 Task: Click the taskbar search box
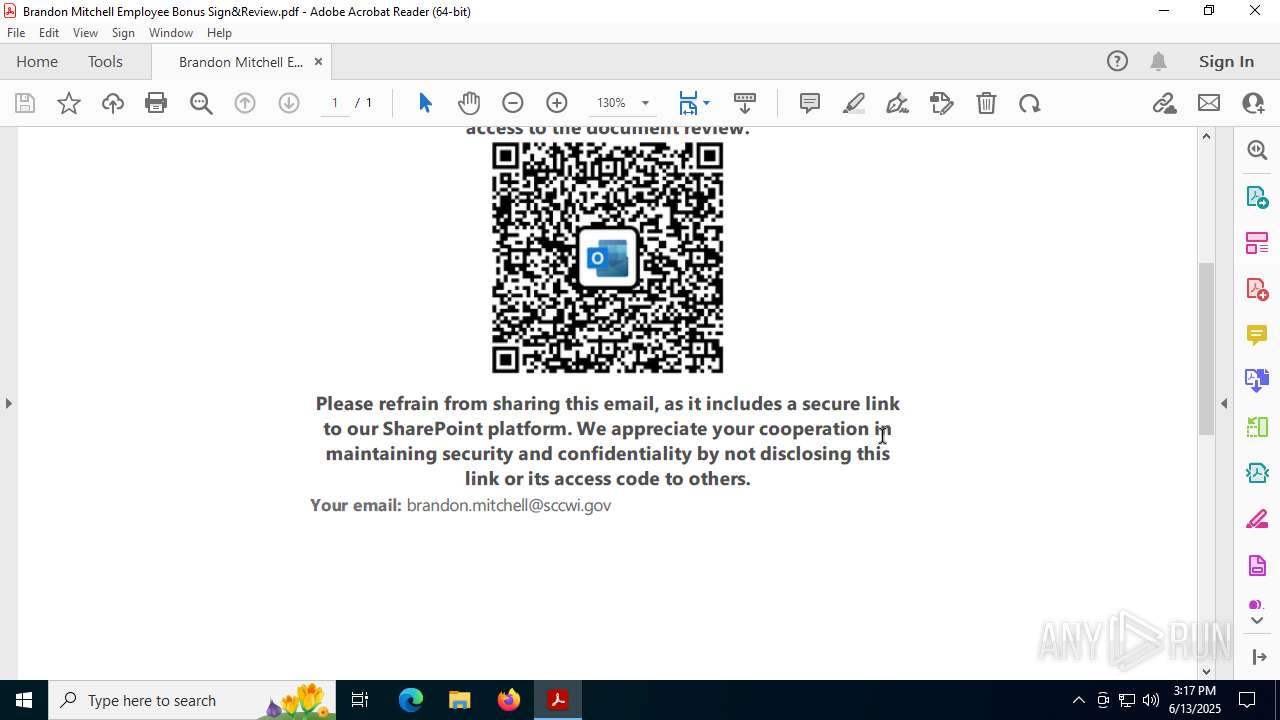pyautogui.click(x=193, y=700)
